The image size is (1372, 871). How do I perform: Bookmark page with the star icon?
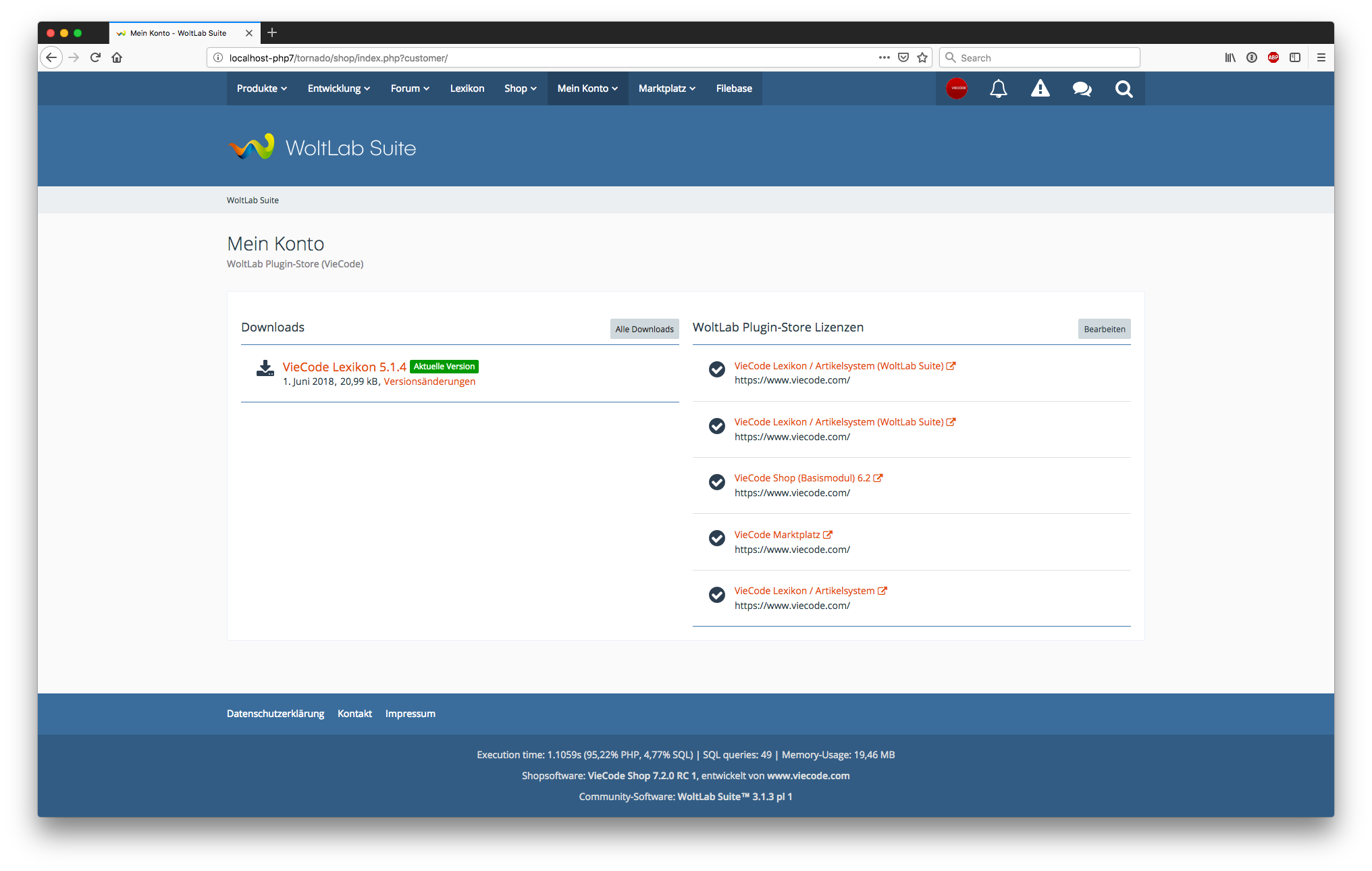922,57
